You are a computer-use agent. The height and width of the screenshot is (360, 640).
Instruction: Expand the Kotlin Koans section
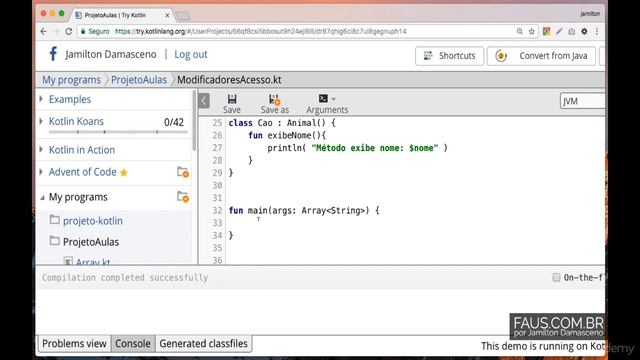pyautogui.click(x=41, y=121)
